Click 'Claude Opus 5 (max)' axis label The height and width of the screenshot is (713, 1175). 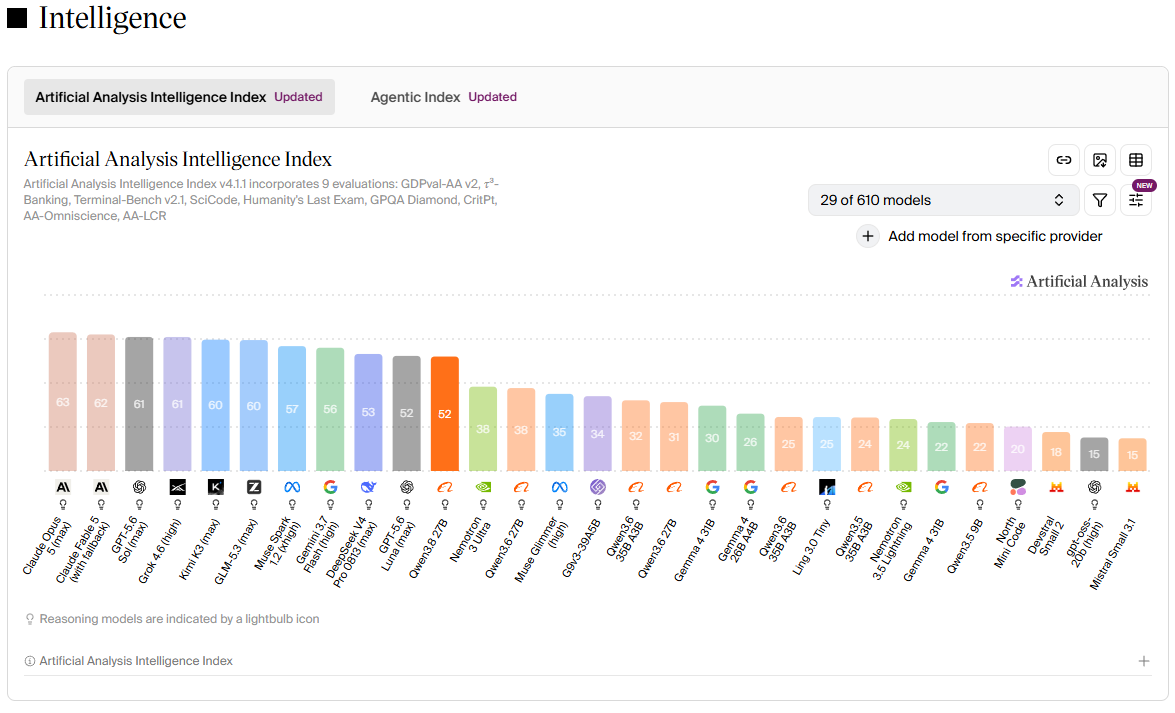(x=47, y=548)
